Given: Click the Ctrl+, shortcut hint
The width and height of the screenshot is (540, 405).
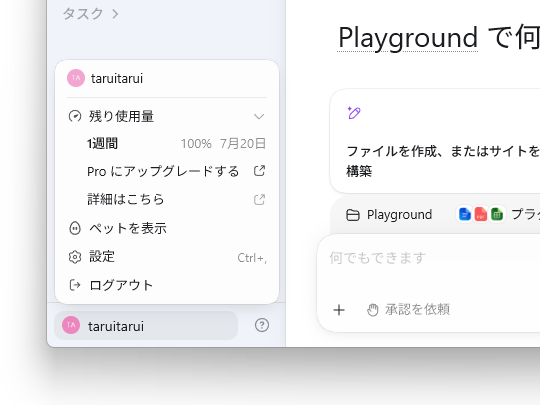Looking at the screenshot, I should coord(252,258).
